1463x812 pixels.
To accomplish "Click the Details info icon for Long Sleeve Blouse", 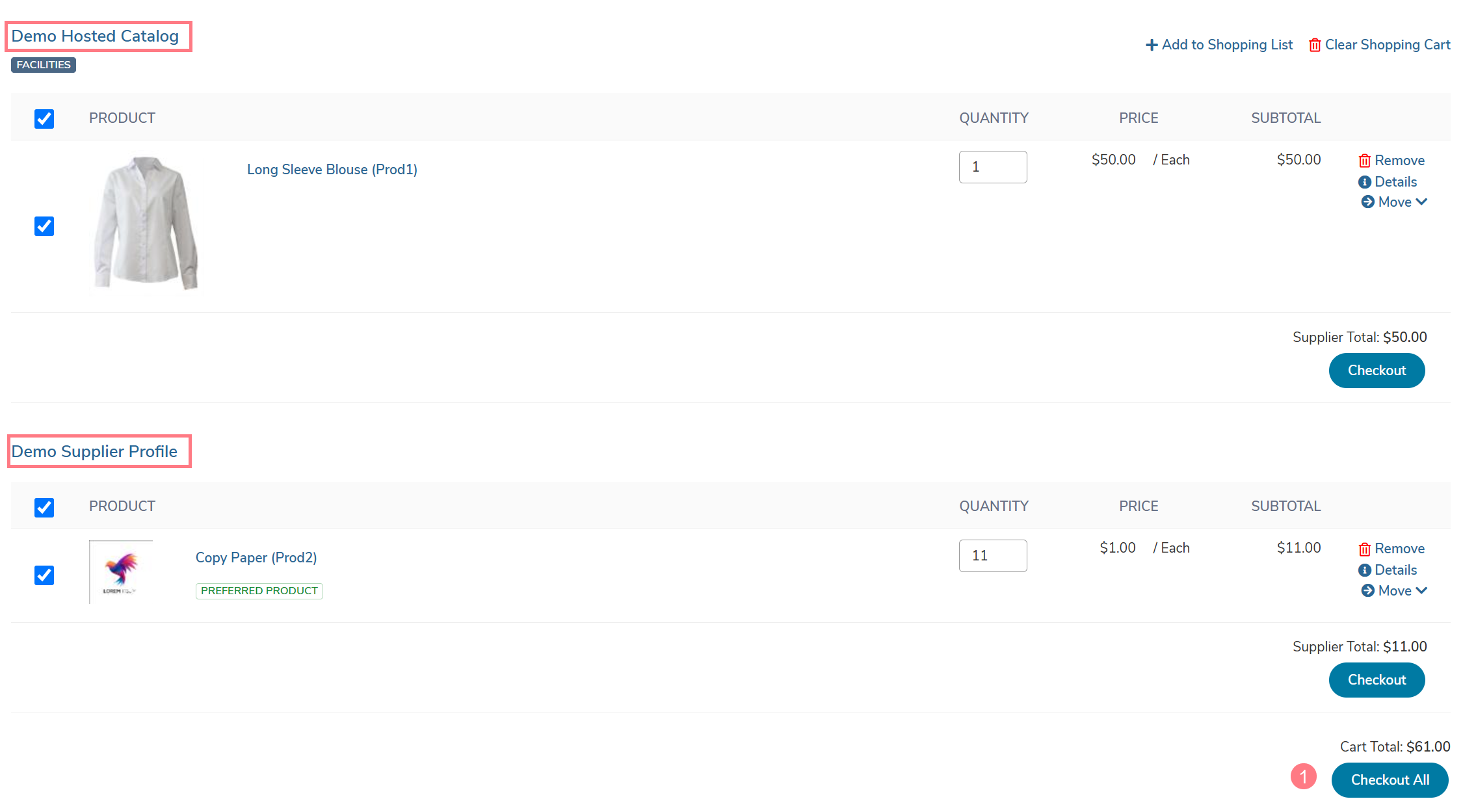I will [x=1365, y=182].
